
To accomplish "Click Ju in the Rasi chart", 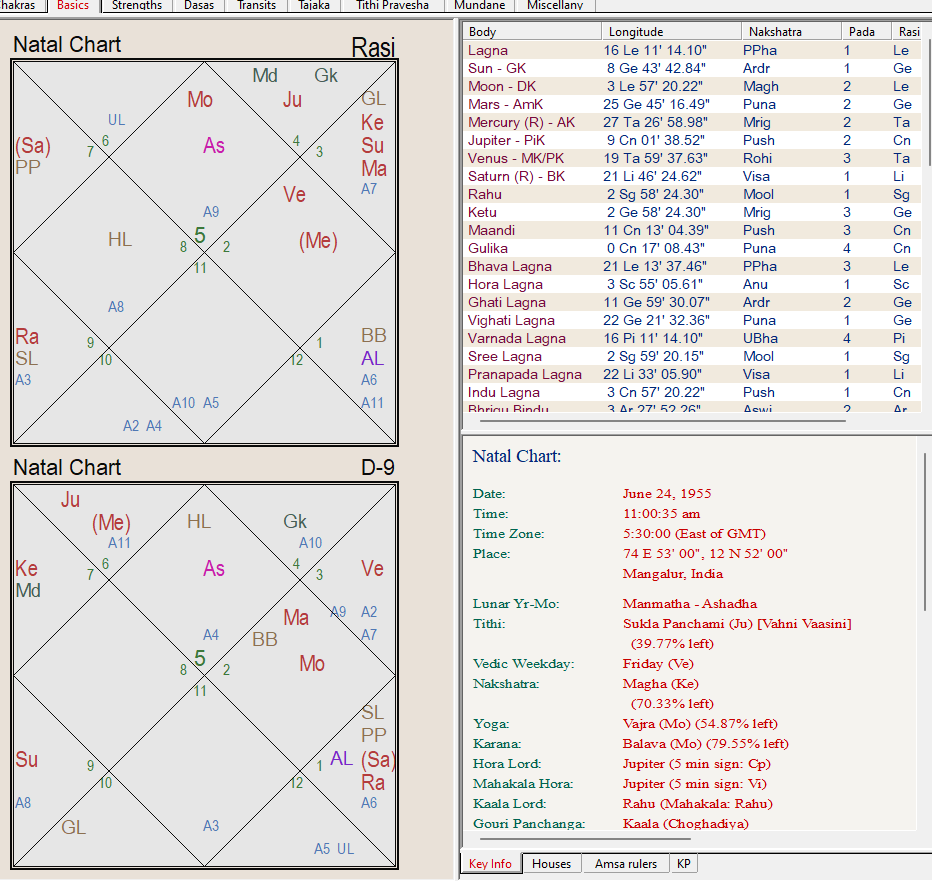I will click(x=292, y=99).
